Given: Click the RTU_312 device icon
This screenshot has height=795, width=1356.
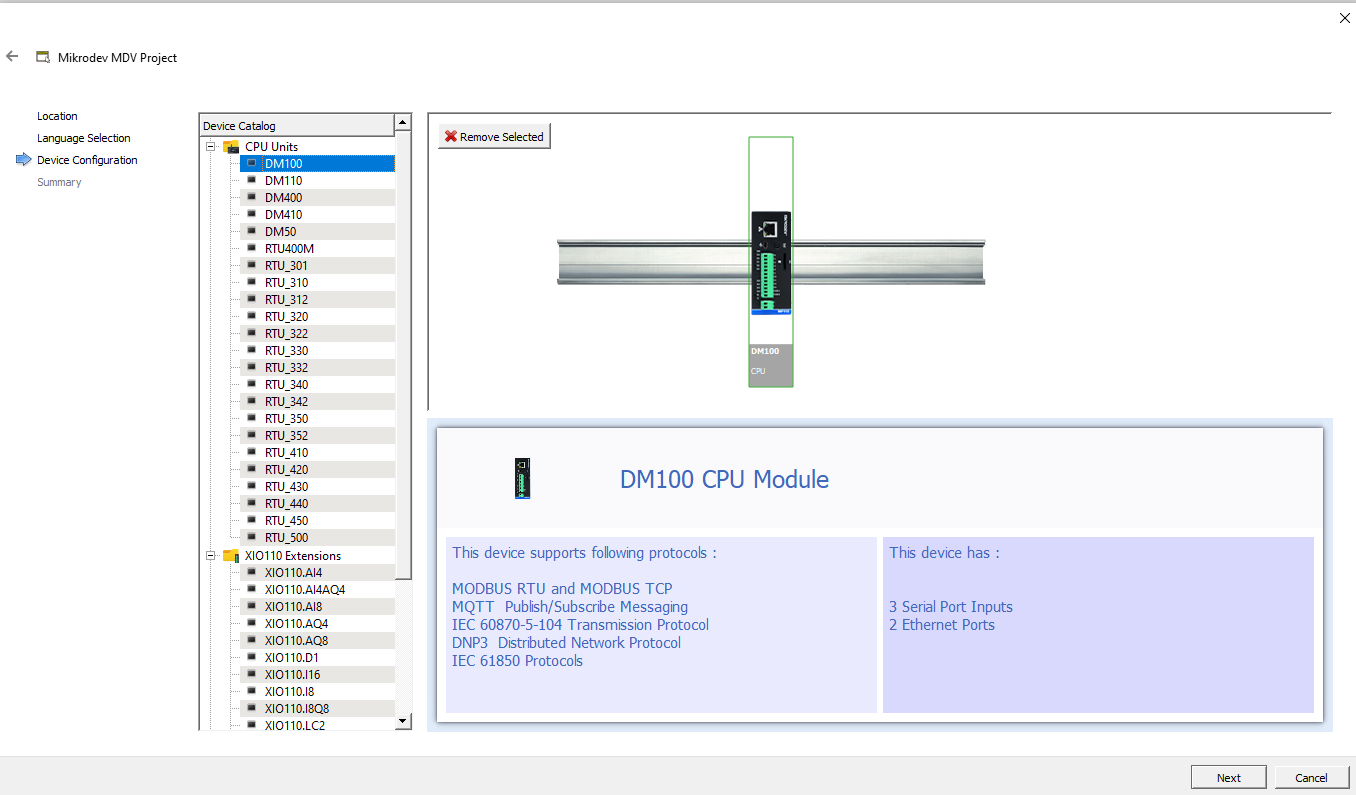Looking at the screenshot, I should [x=252, y=299].
